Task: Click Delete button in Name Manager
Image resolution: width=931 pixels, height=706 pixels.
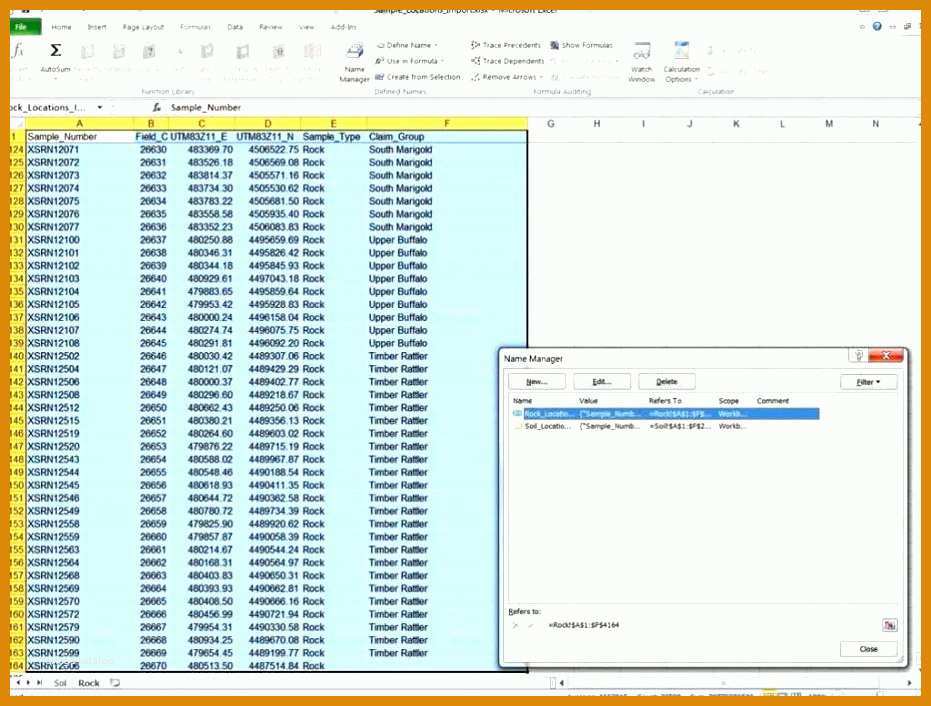Action: (x=667, y=382)
